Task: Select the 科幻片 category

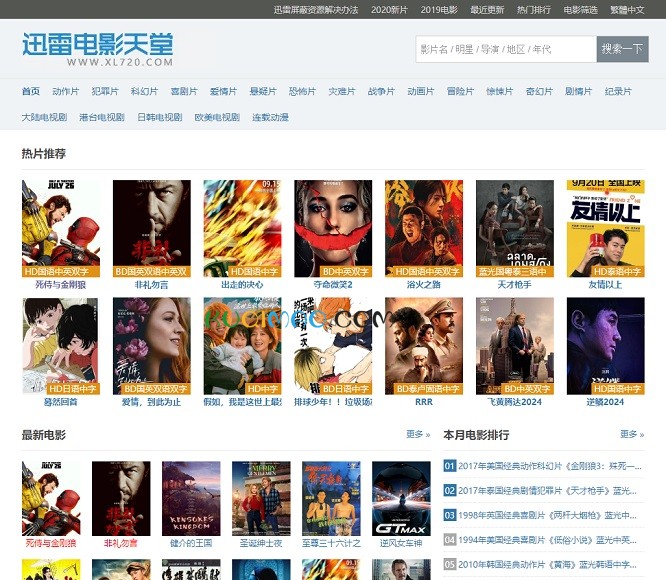Action: (144, 91)
